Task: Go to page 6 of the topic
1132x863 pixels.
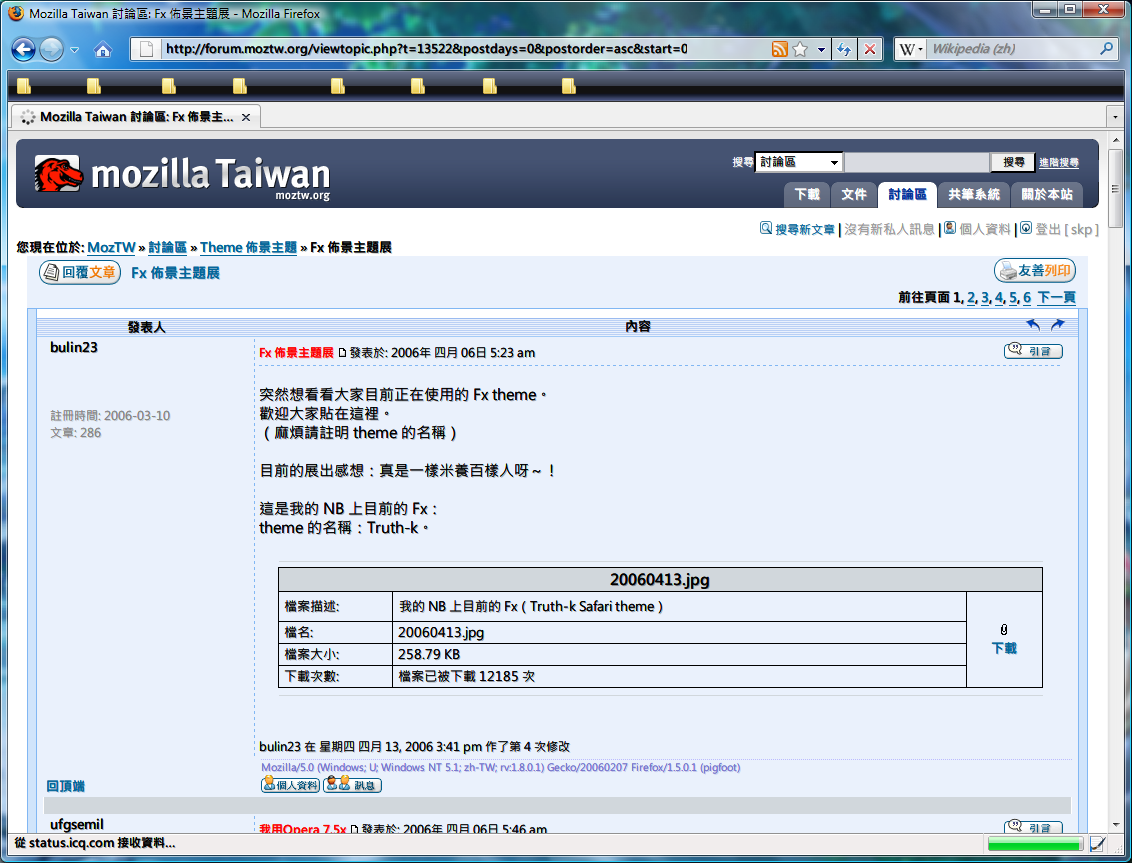Action: click(1027, 298)
